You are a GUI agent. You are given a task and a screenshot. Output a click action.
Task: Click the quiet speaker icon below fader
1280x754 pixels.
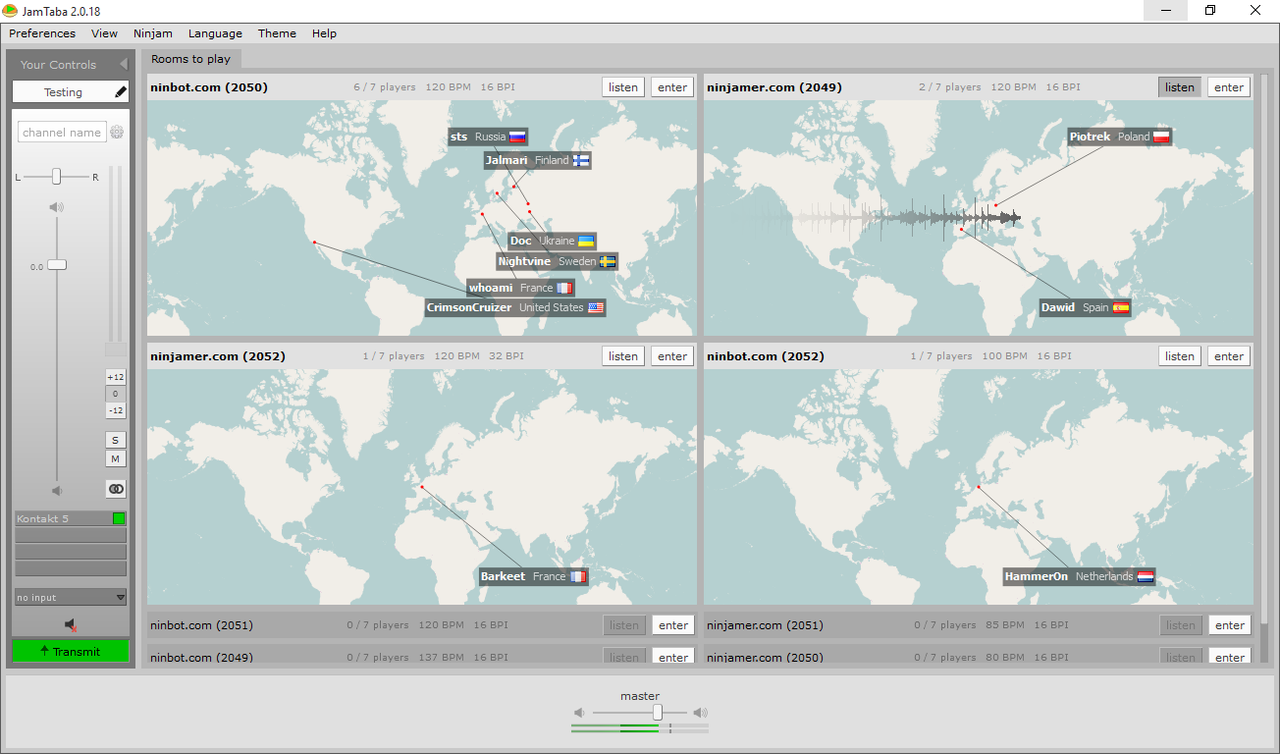[x=57, y=490]
